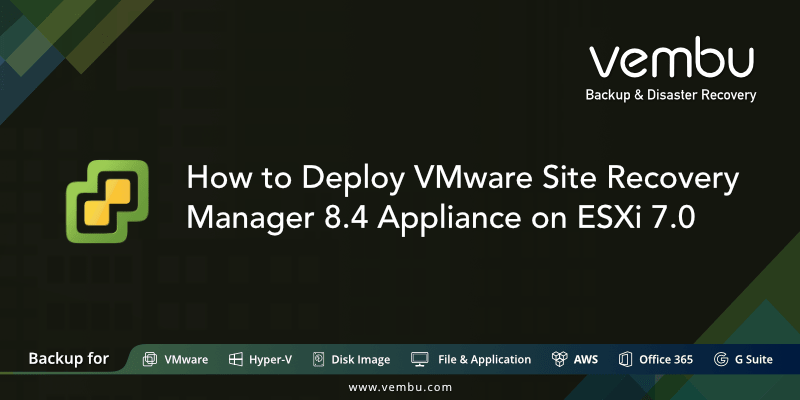Select the File & Application label

pyautogui.click(x=484, y=359)
